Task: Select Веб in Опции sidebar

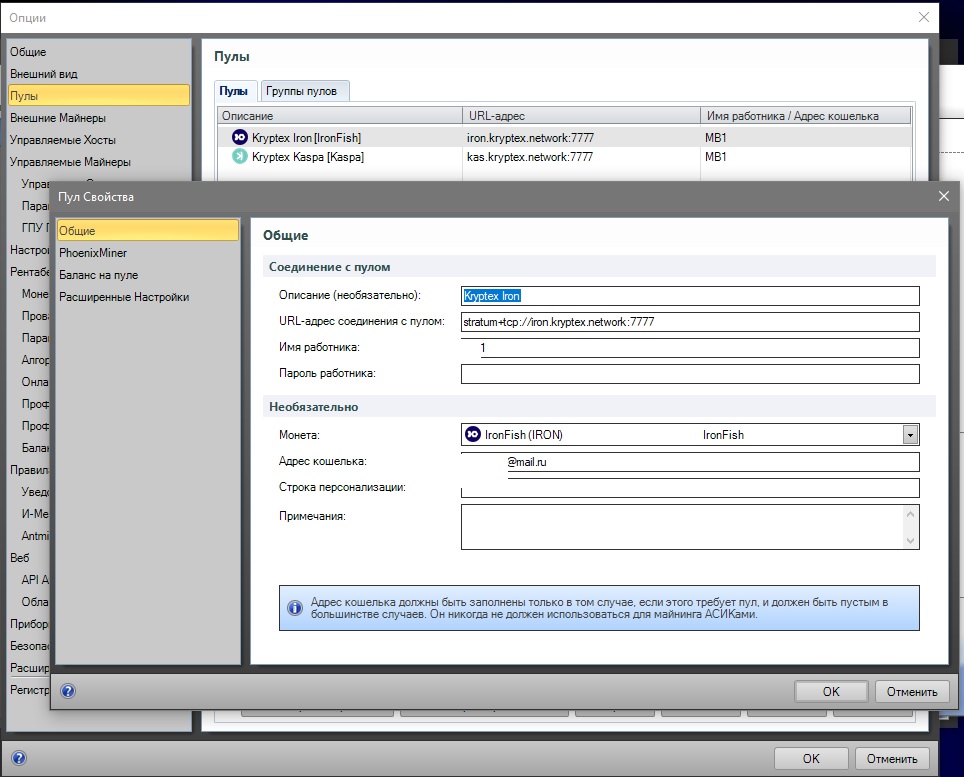Action: point(20,558)
